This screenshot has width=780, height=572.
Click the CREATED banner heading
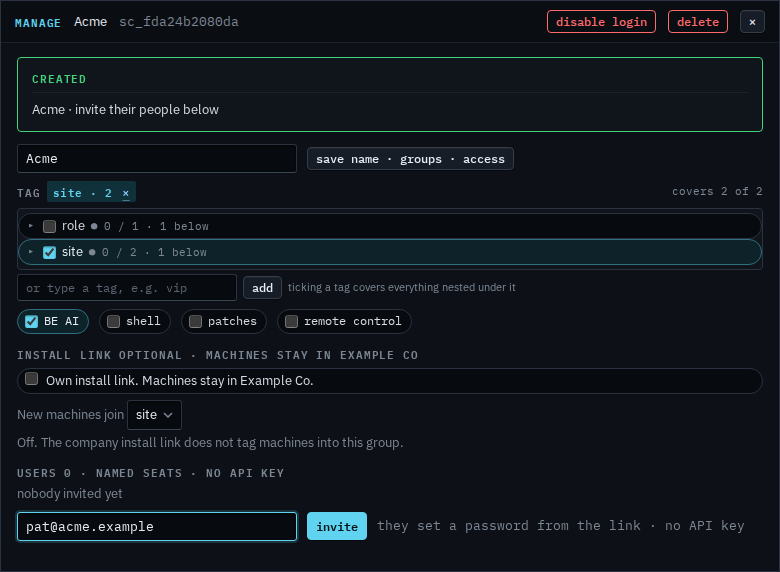(59, 79)
